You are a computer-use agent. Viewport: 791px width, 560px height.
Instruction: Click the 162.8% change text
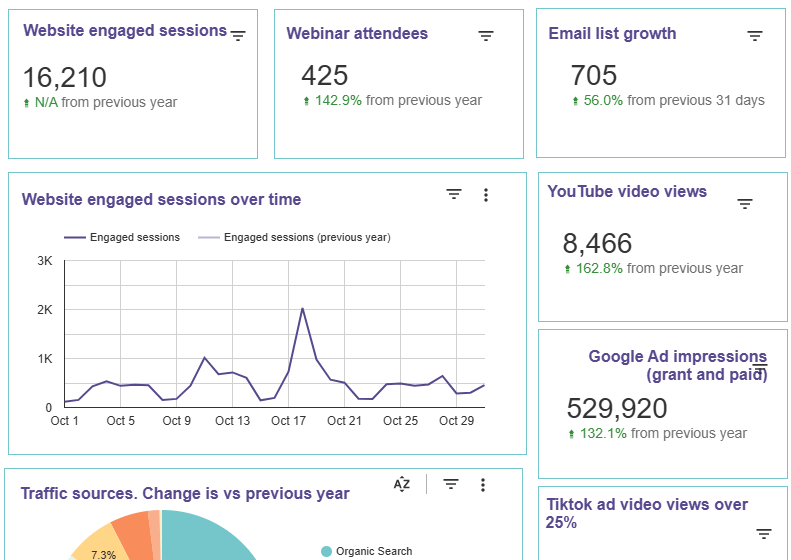tap(599, 268)
